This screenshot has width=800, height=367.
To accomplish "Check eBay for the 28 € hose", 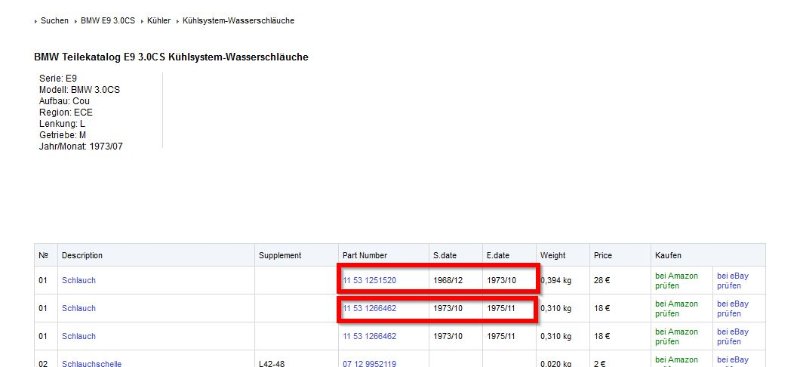I will pos(733,281).
